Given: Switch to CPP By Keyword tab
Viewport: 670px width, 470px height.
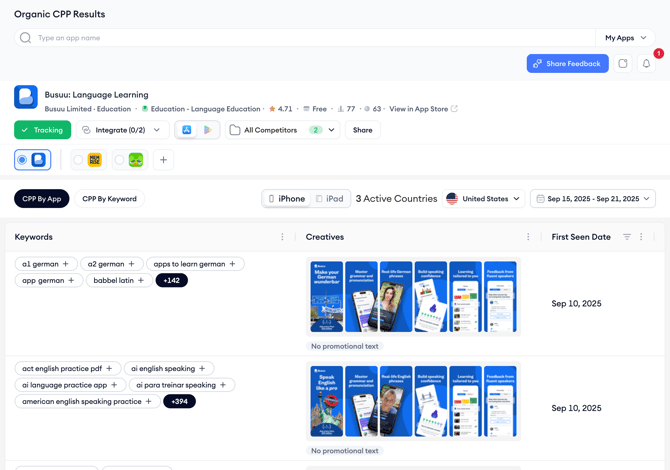Looking at the screenshot, I should coord(109,199).
